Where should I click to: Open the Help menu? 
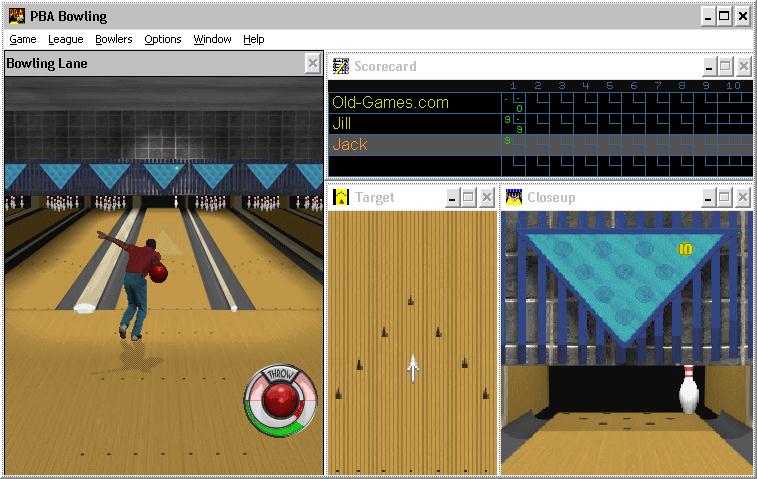(253, 39)
